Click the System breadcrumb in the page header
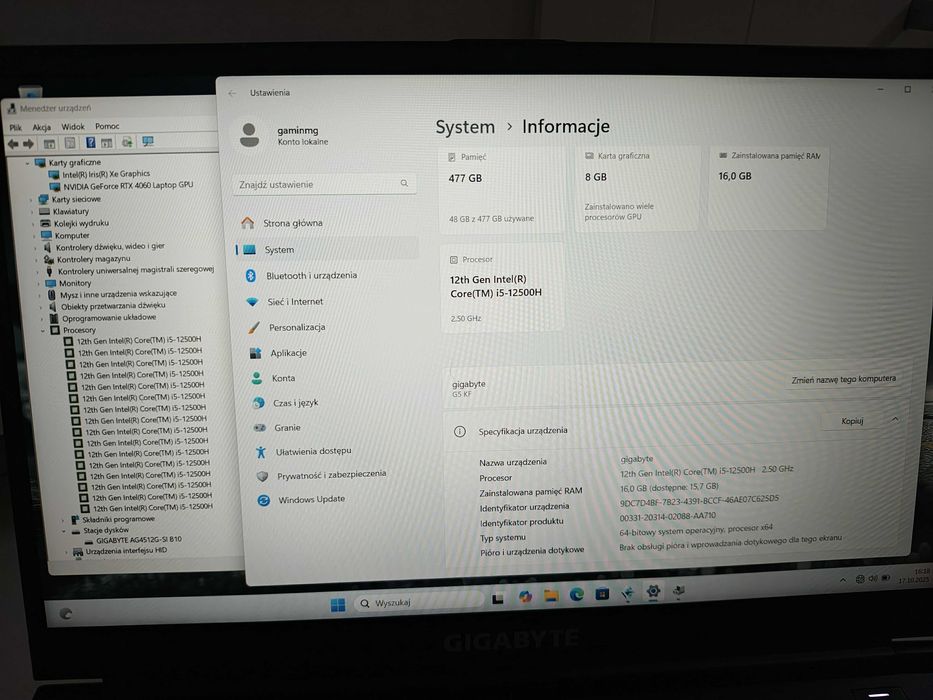This screenshot has height=700, width=933. click(465, 127)
